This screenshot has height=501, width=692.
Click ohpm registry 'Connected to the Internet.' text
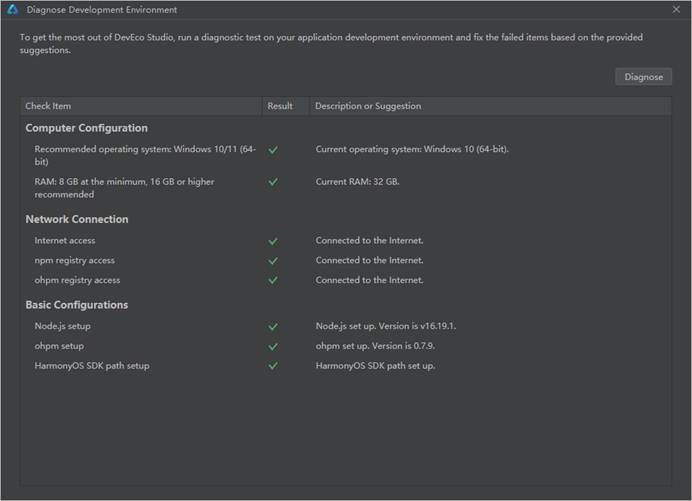click(369, 280)
